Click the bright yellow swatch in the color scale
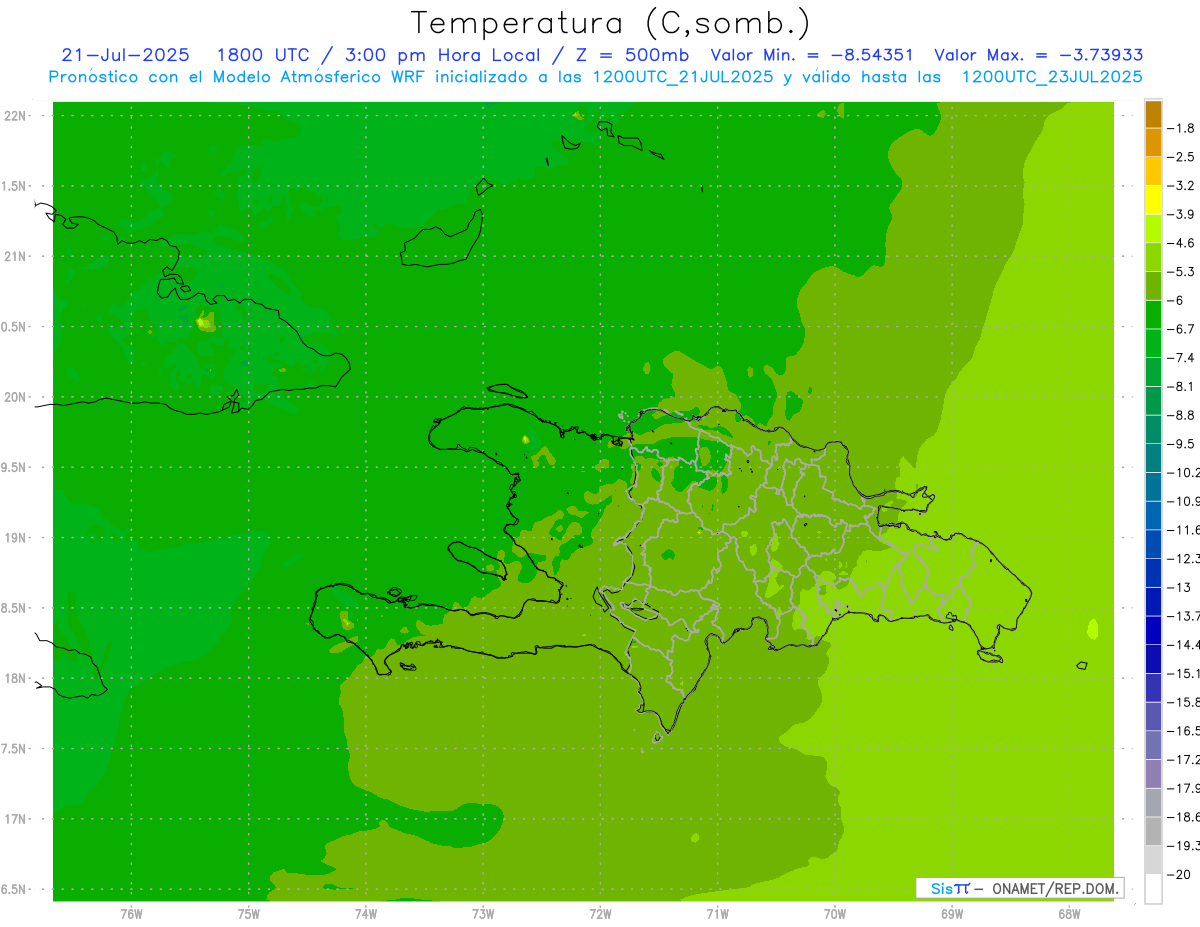The width and height of the screenshot is (1200, 927). click(x=1153, y=200)
